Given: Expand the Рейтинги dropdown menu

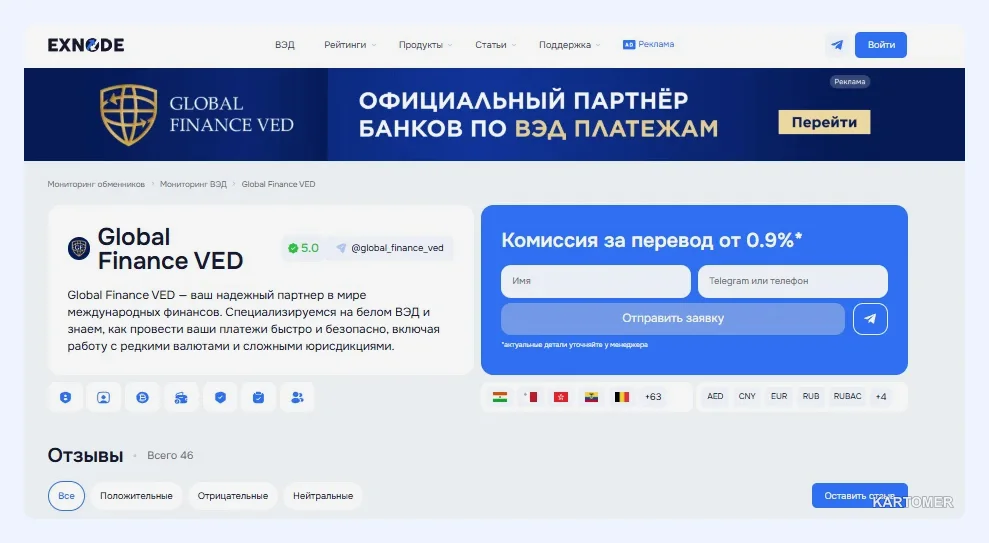Looking at the screenshot, I should click(350, 45).
